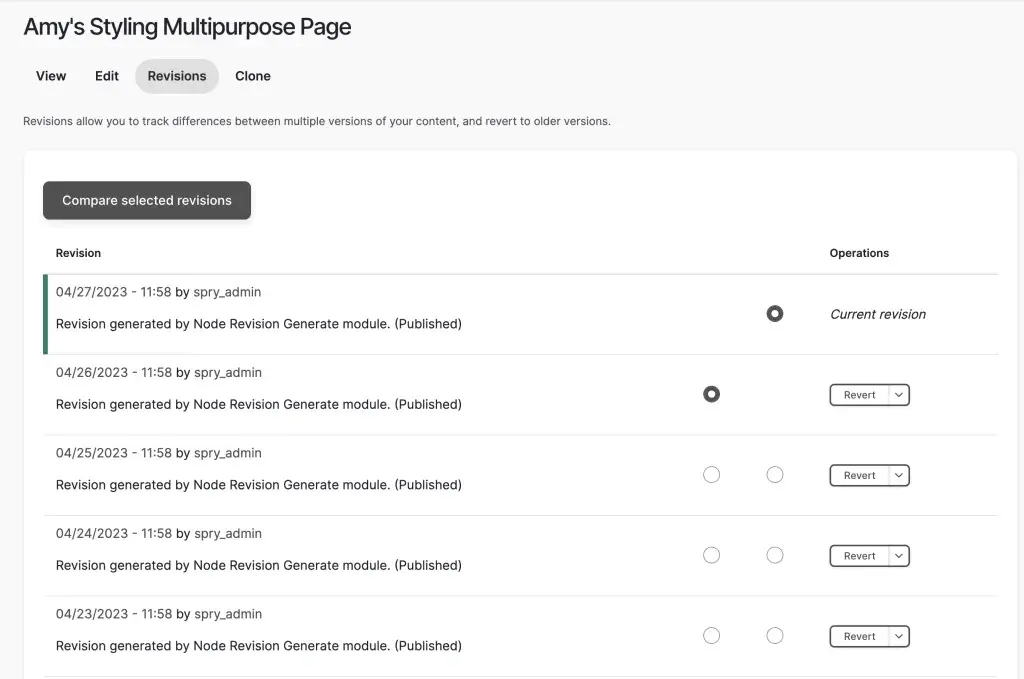
Task: Select second radio button for 04/23/2023 revision
Action: (x=774, y=635)
